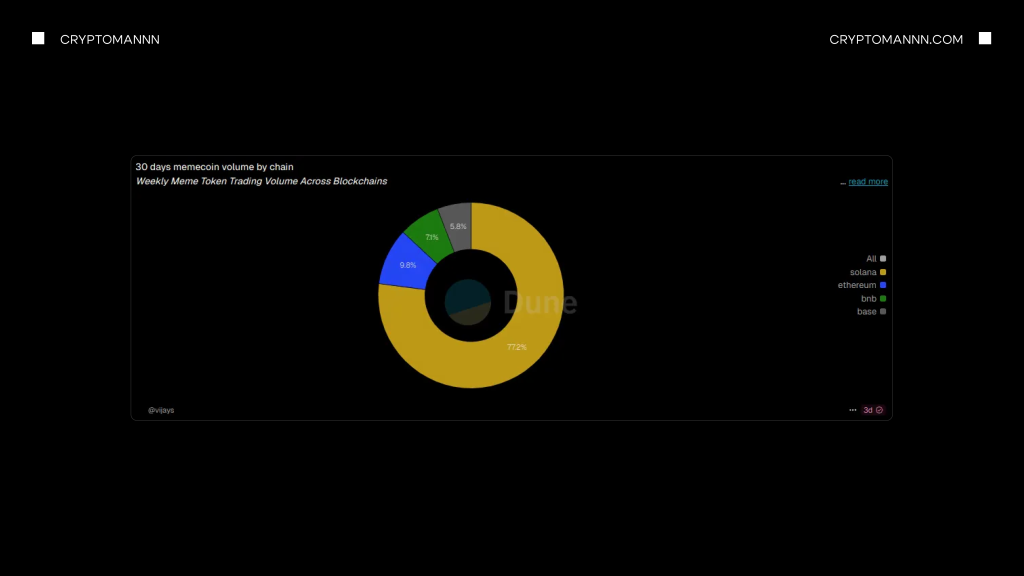Click the circular Dune emblem in donut center
Screen dimensions: 1024x576
tap(467, 302)
